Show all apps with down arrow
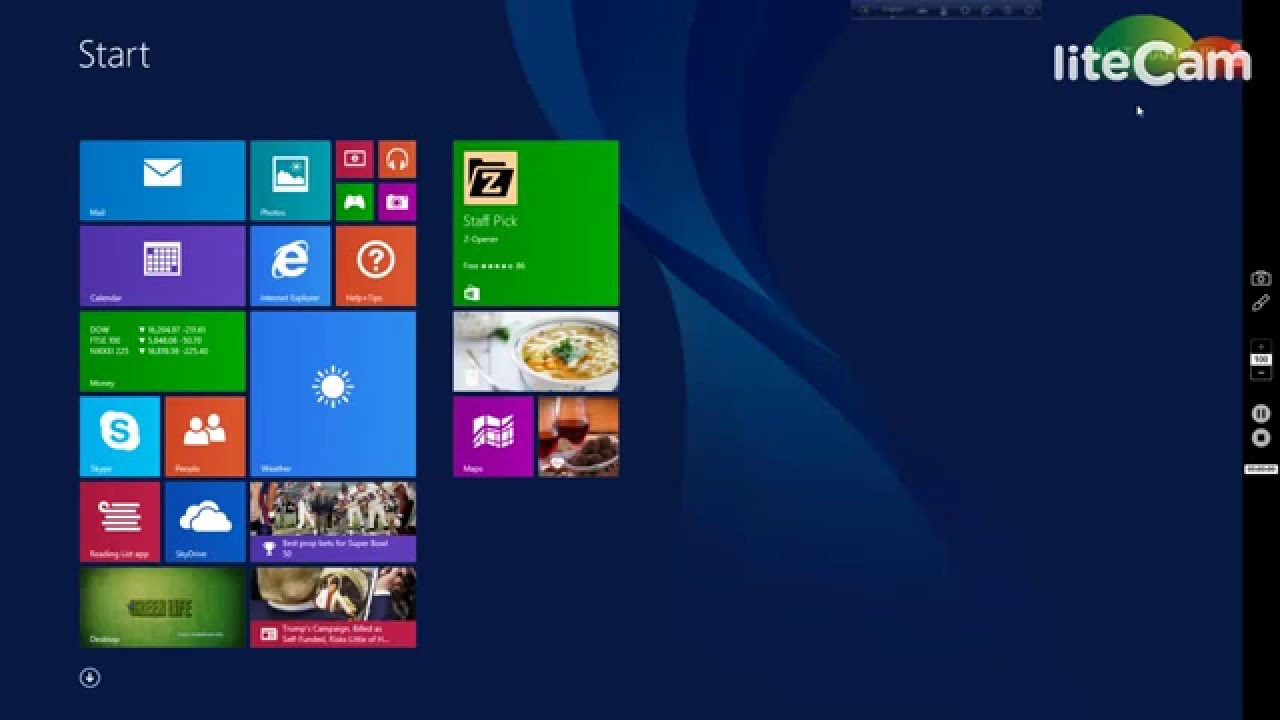 [x=90, y=678]
